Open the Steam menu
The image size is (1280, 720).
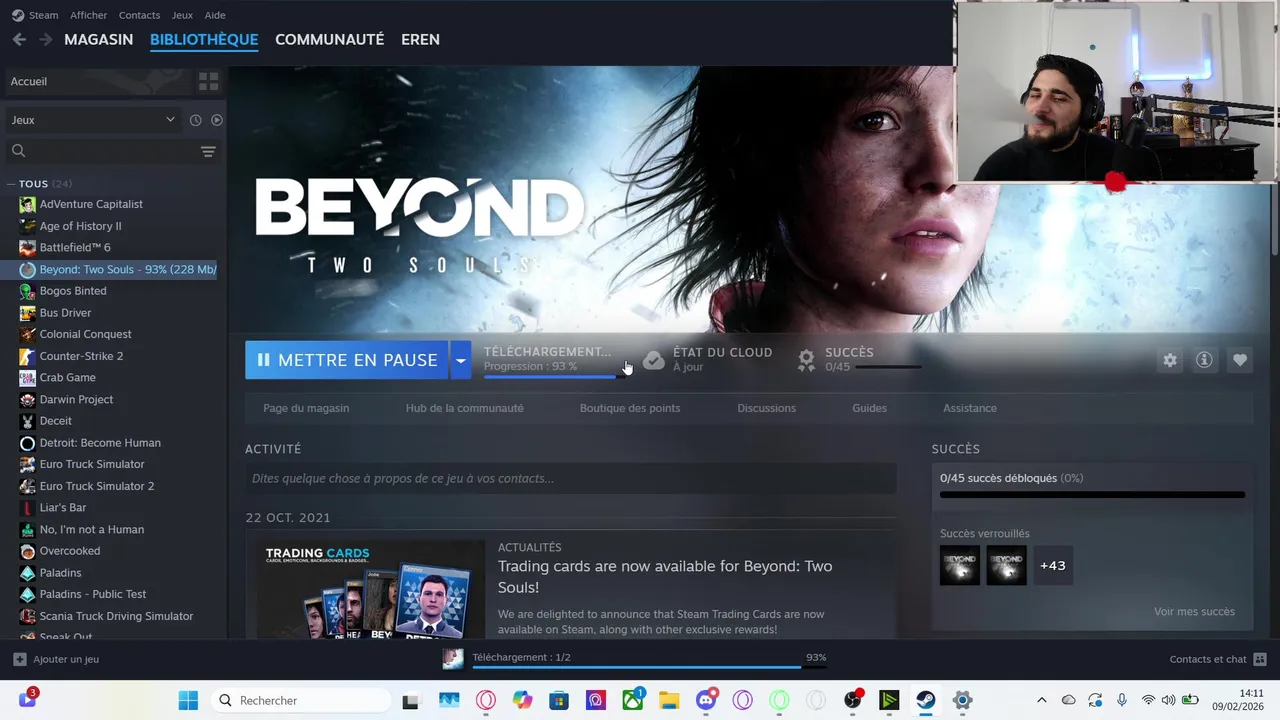point(35,15)
